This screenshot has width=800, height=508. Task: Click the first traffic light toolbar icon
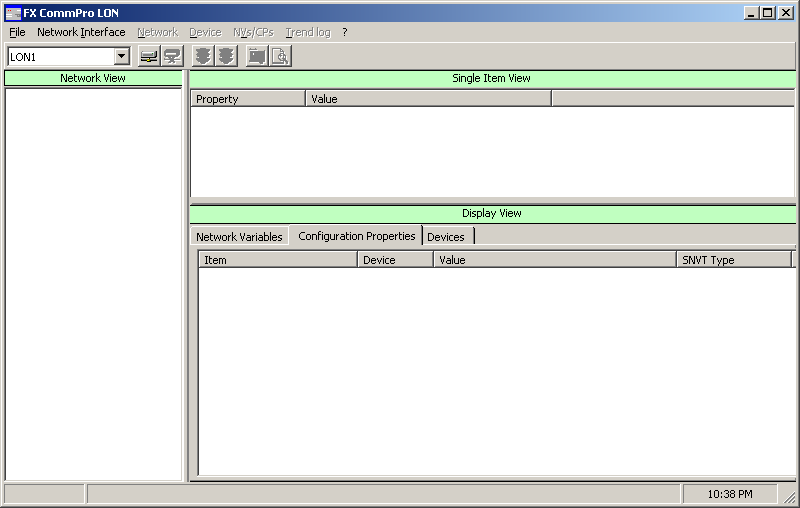pos(203,56)
